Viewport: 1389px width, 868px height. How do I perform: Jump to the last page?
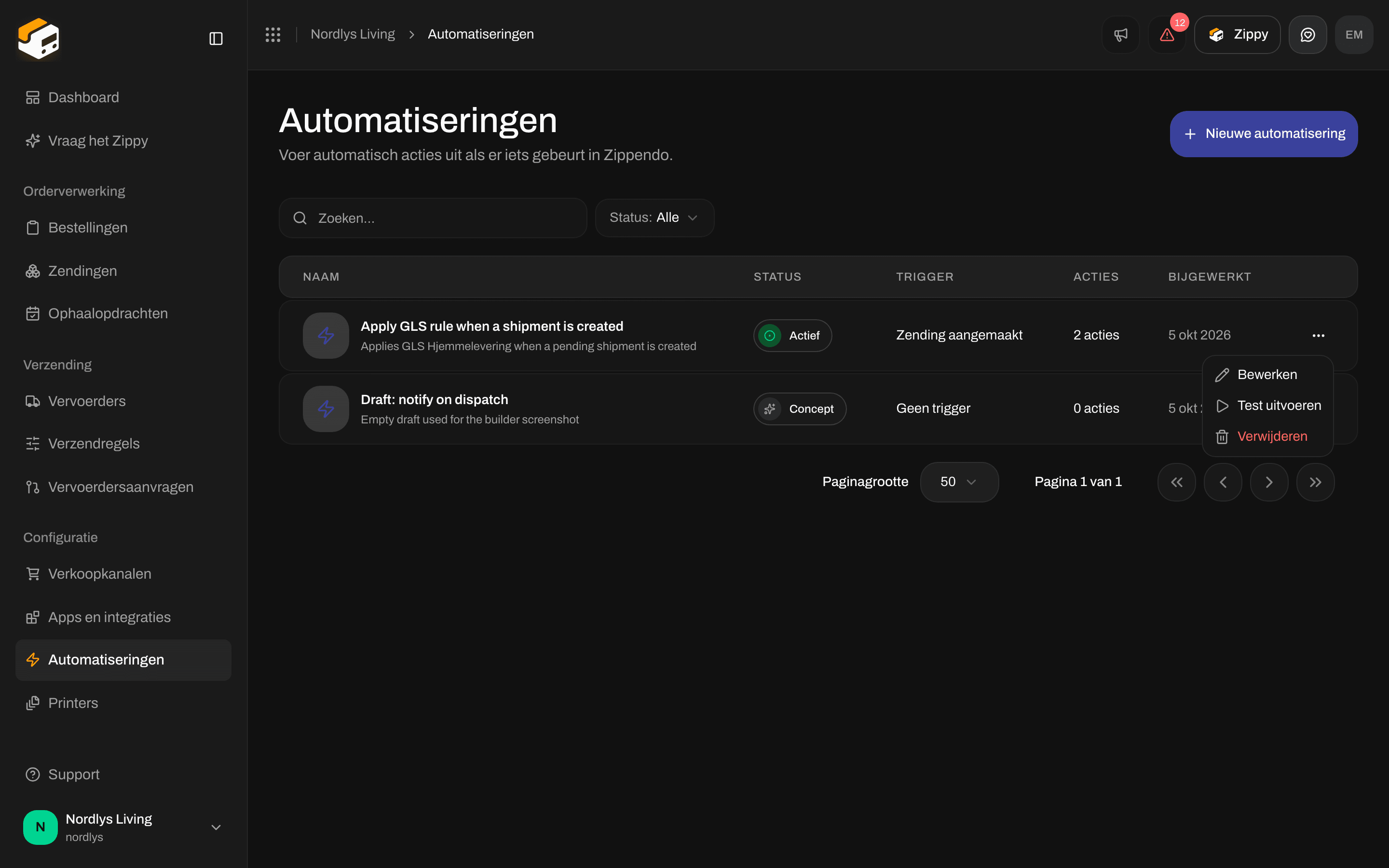click(1316, 482)
